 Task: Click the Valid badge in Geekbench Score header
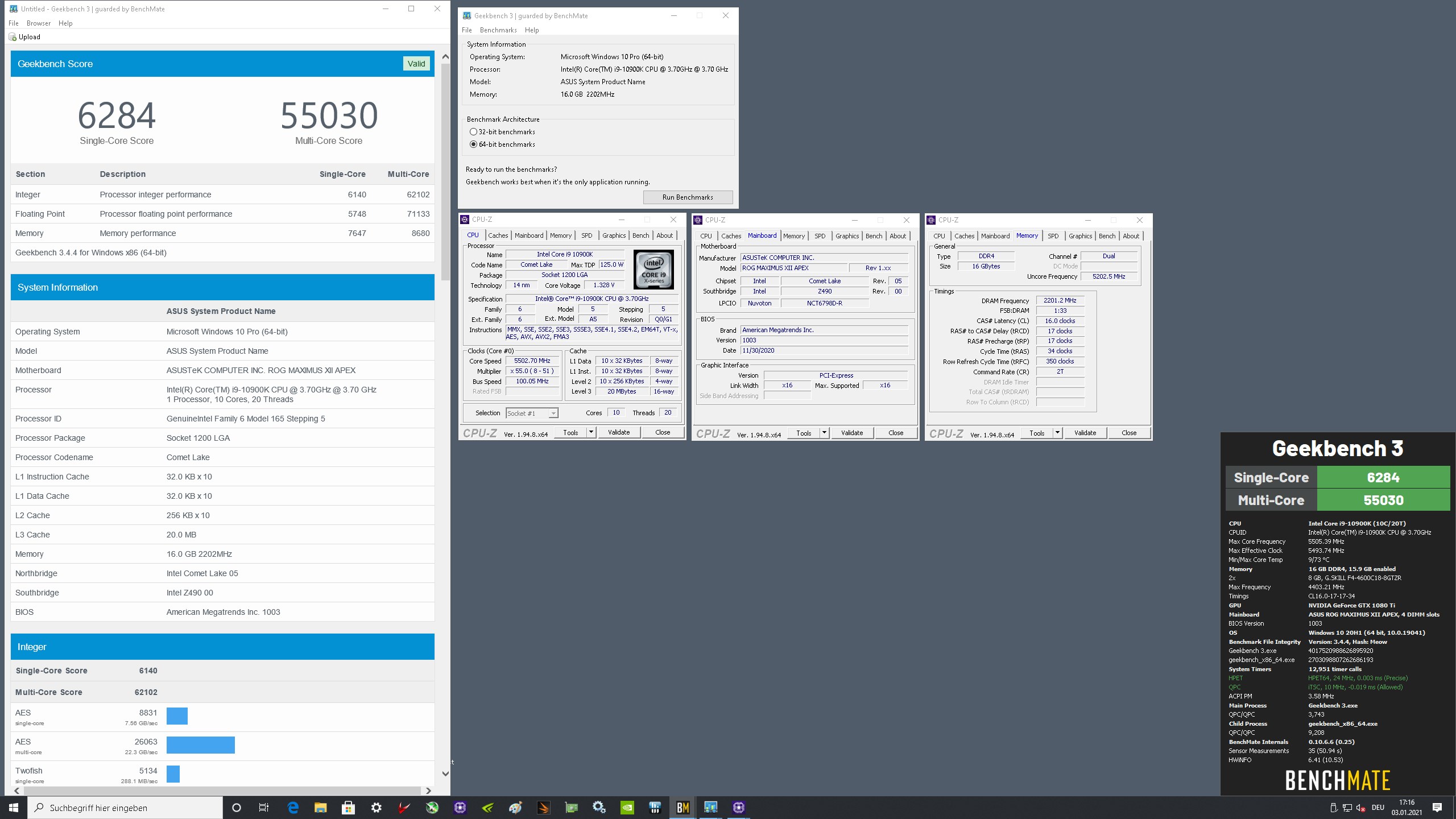[416, 64]
